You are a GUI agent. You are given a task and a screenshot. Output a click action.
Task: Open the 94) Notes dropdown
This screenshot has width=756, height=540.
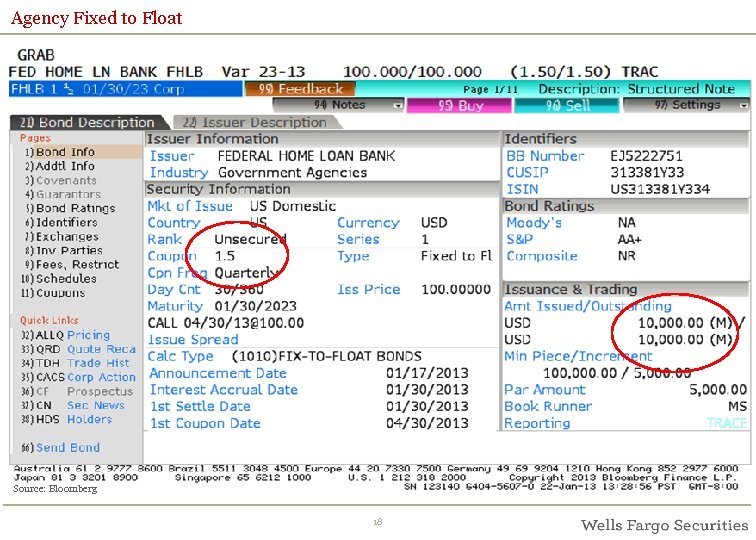(338, 105)
